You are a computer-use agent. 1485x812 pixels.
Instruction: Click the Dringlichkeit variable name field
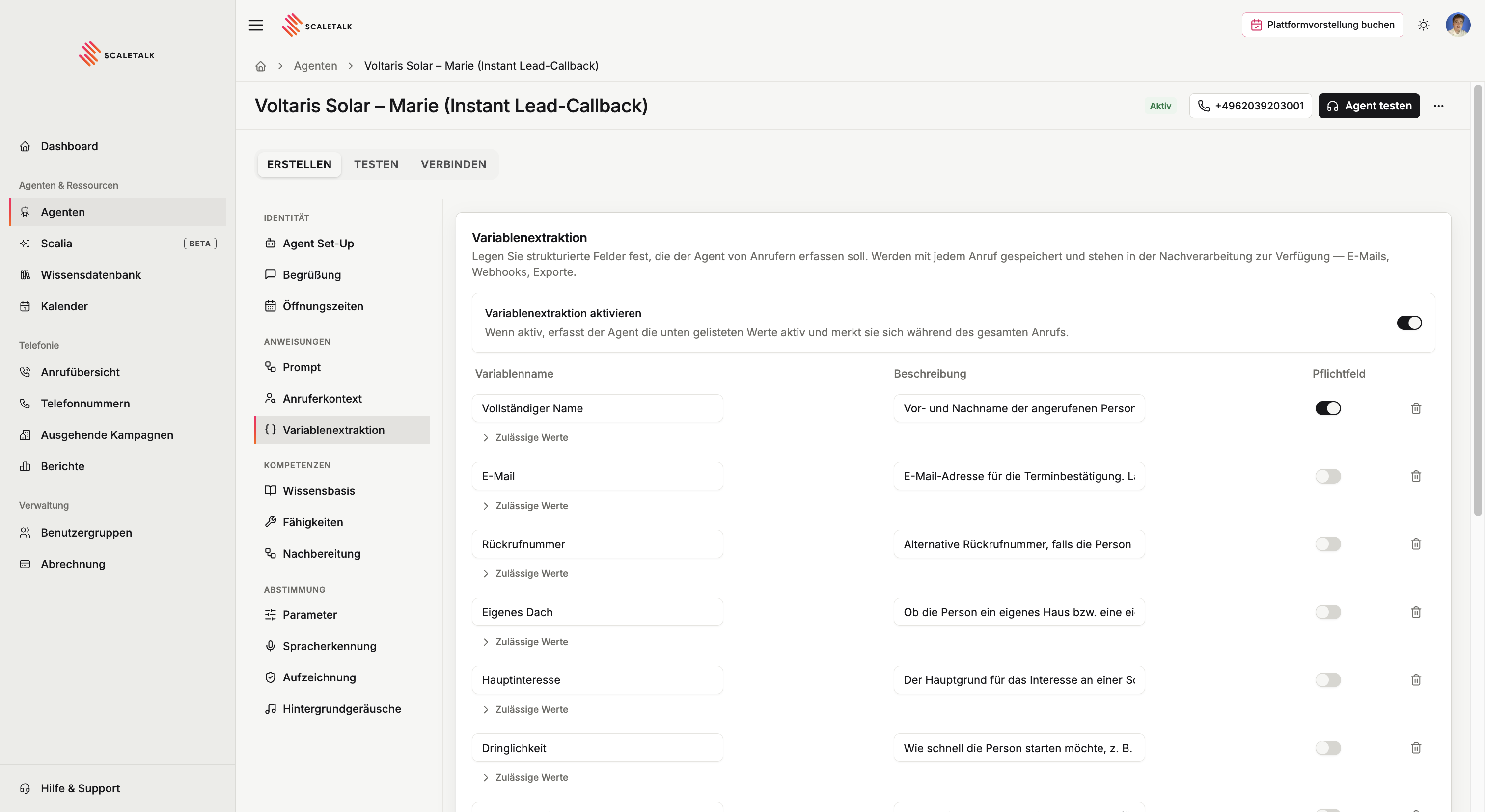tap(597, 748)
